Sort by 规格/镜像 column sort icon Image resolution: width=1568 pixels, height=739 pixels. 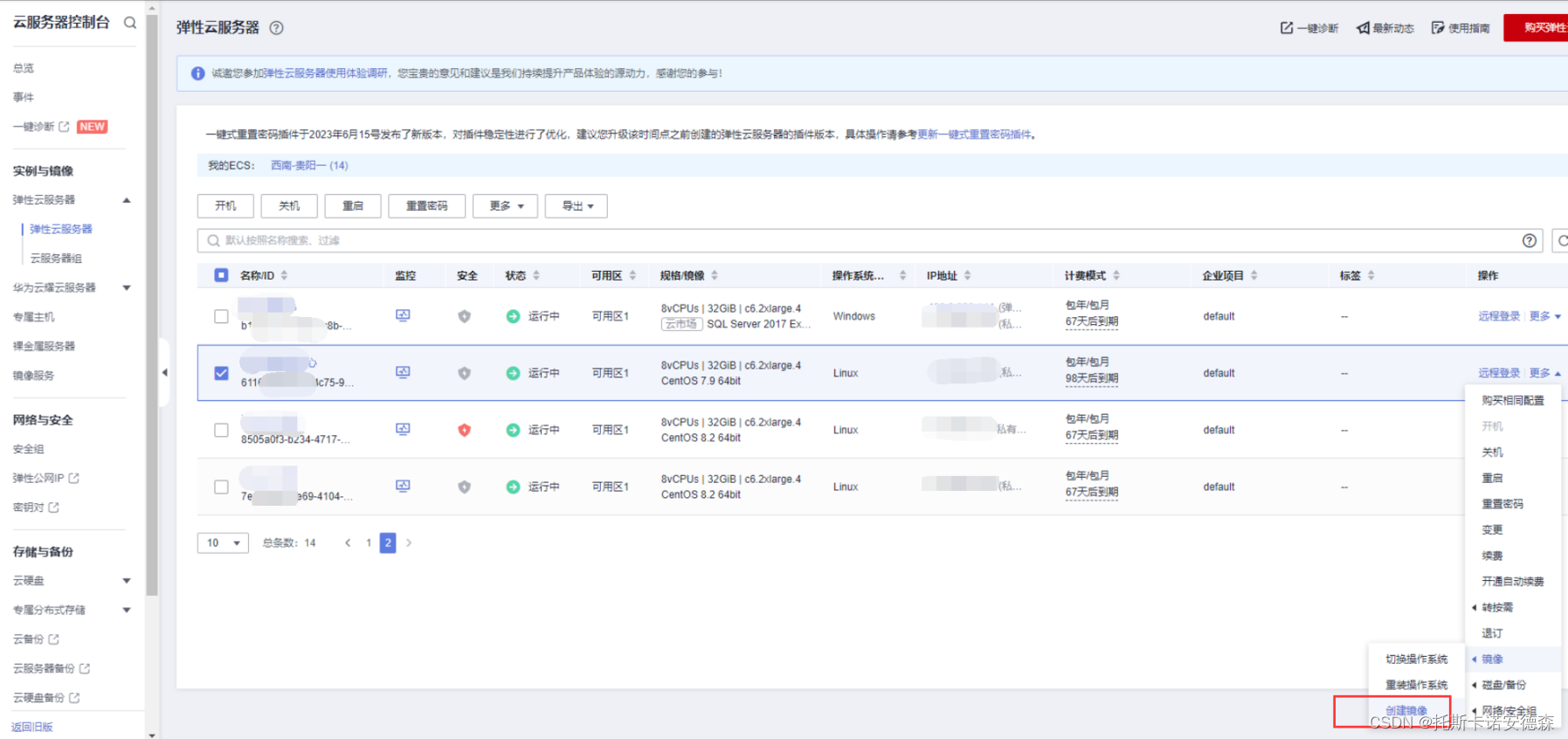[x=715, y=275]
